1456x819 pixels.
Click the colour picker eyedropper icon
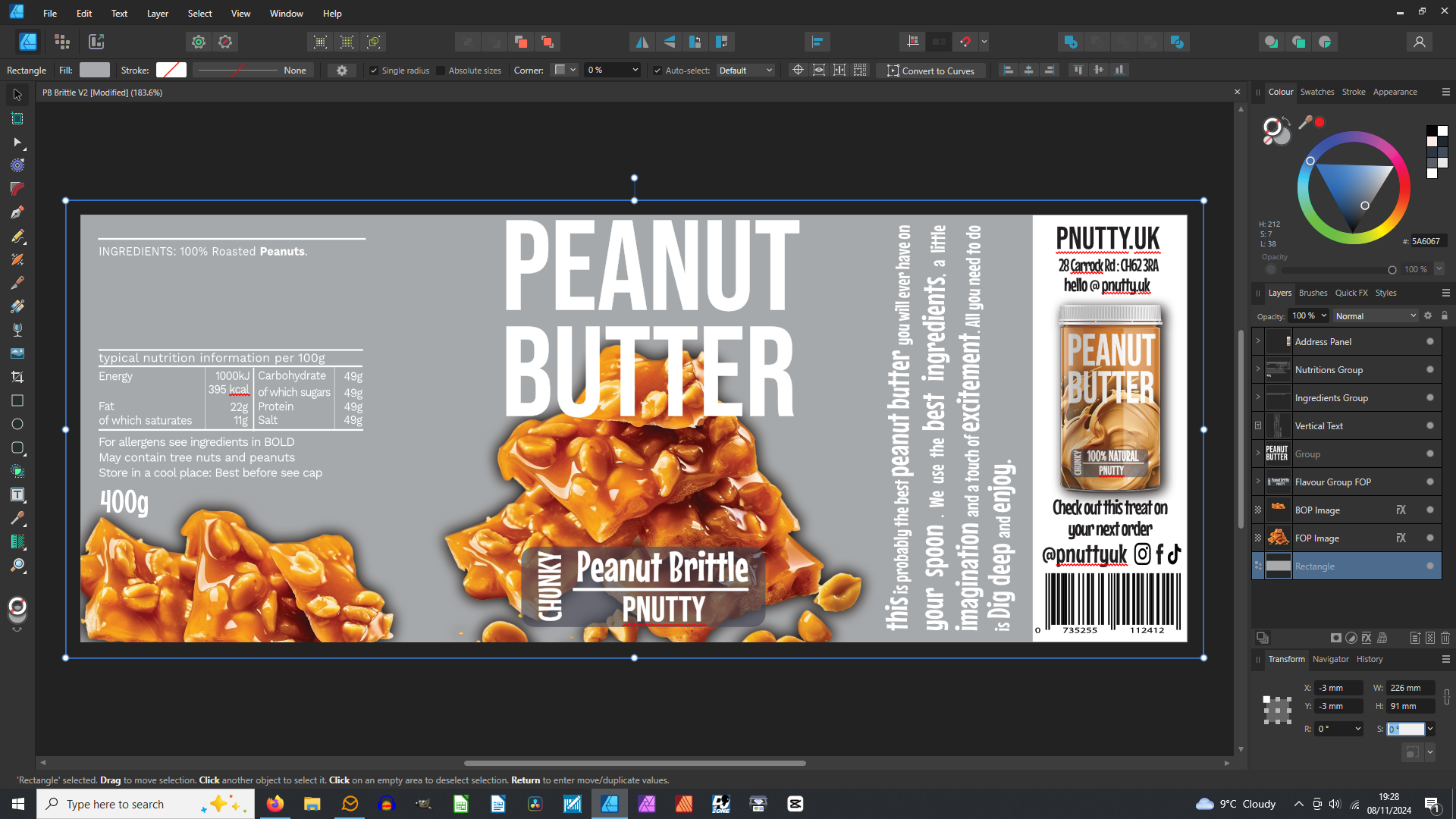pyautogui.click(x=1305, y=122)
